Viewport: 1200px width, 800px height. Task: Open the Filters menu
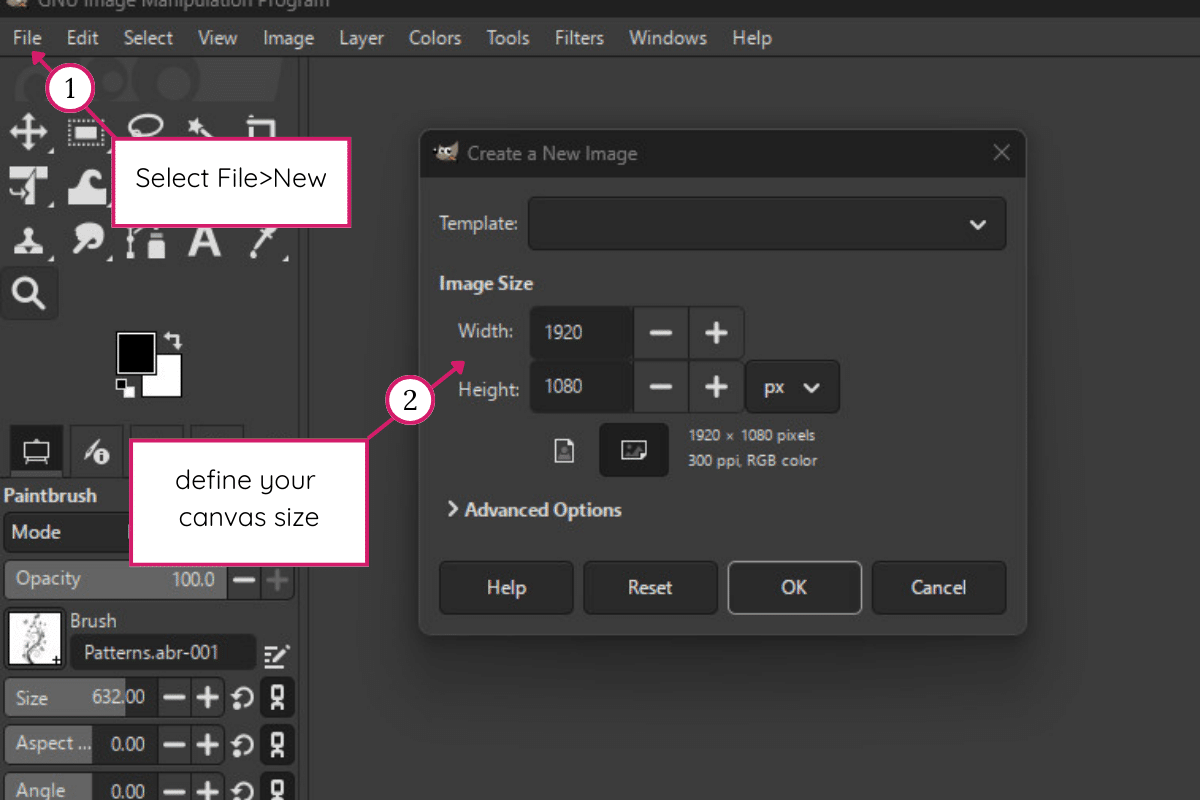point(579,38)
